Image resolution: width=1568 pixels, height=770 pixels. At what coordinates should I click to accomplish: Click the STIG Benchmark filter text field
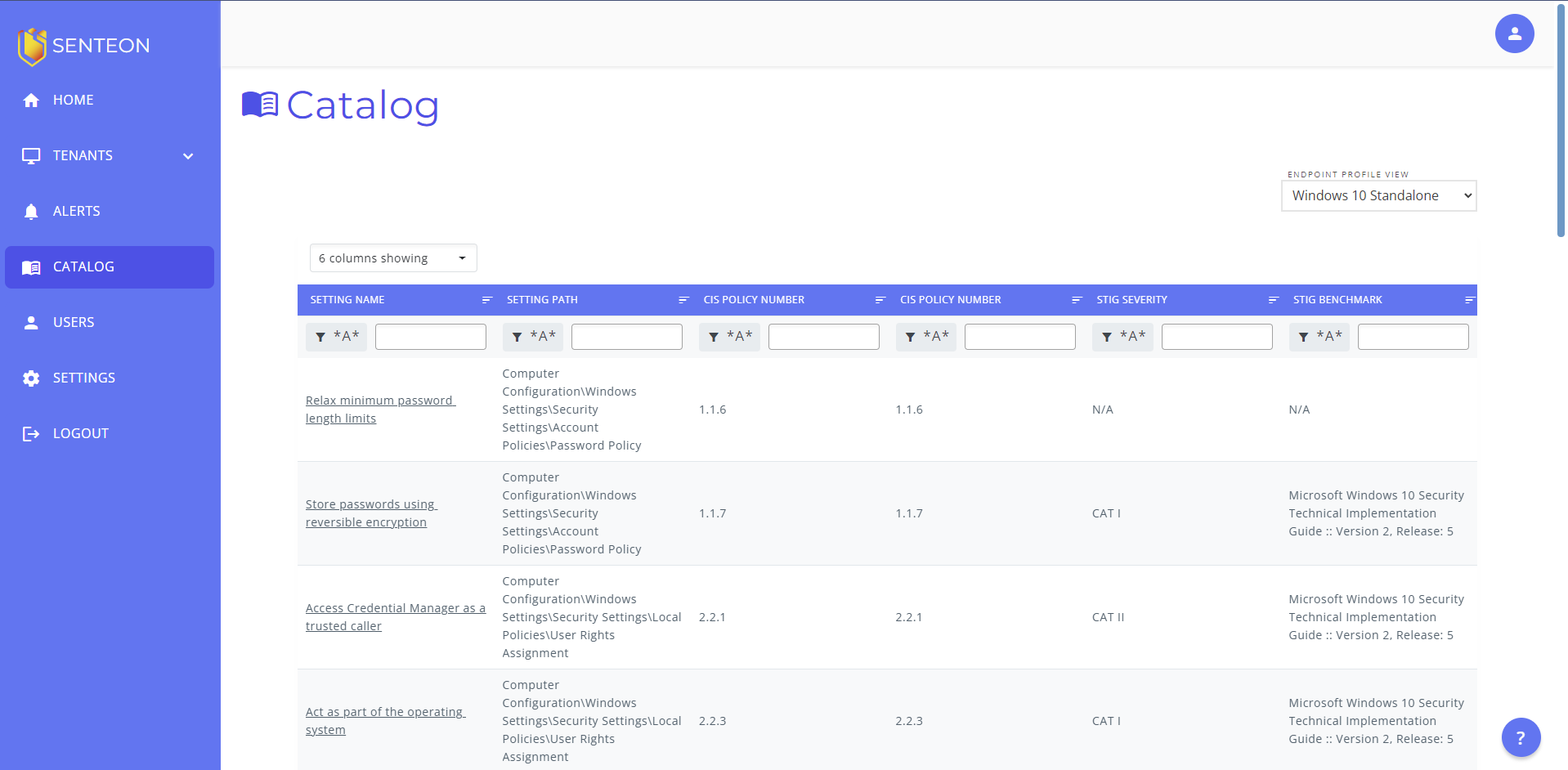click(x=1413, y=337)
